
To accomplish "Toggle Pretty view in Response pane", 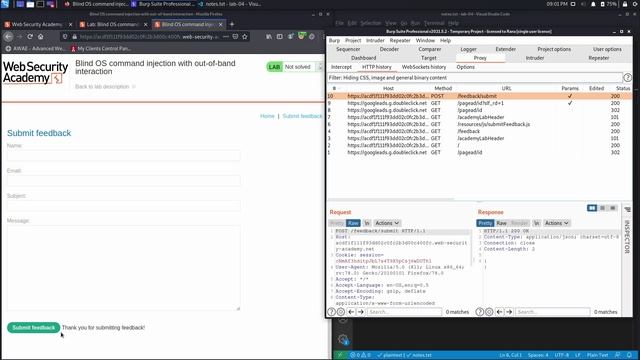I will point(485,223).
